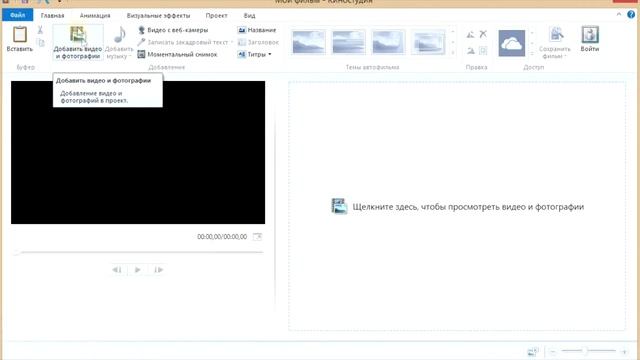Click the Титры credits button
This screenshot has height=360, width=640.
pos(252,54)
